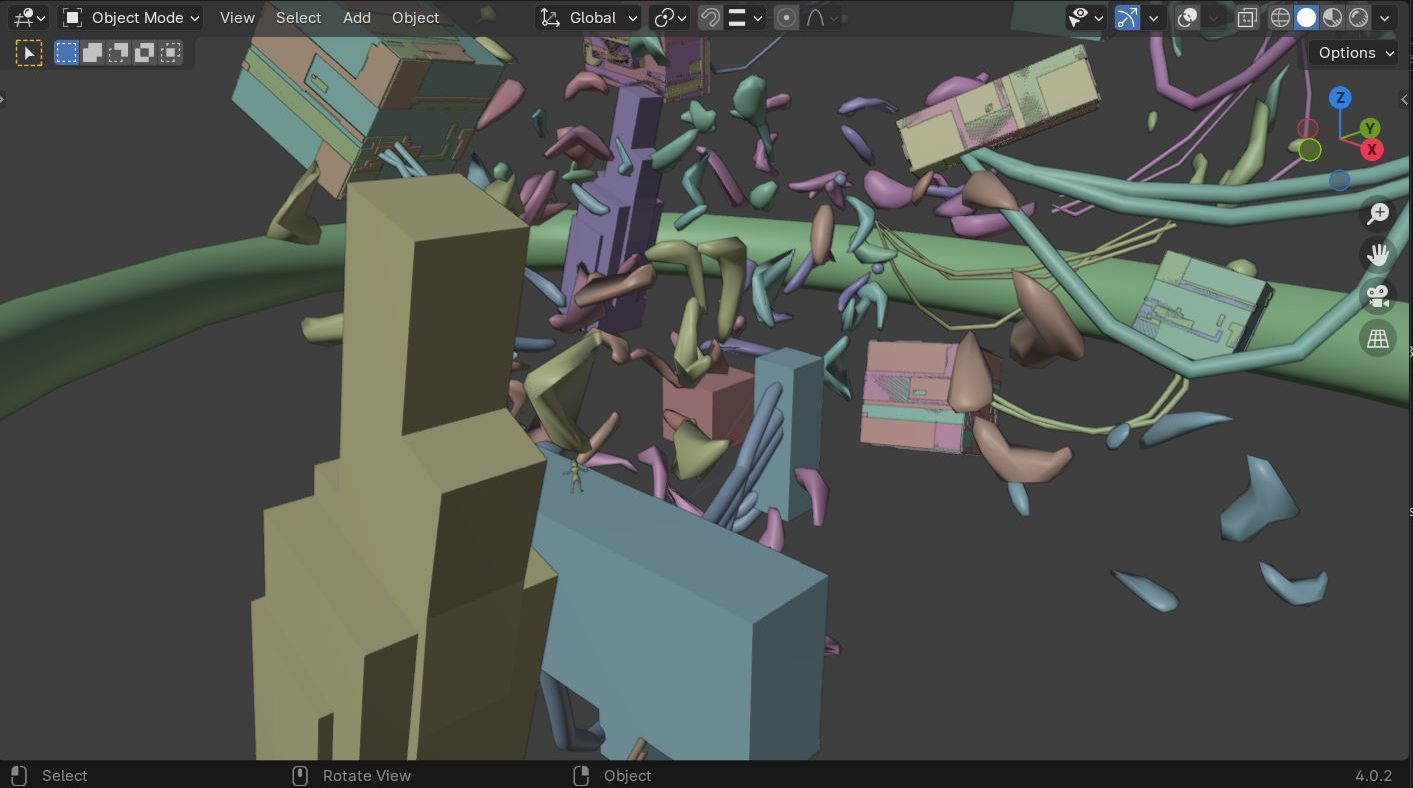Open the Add menu
The width and height of the screenshot is (1413, 788).
tap(356, 18)
